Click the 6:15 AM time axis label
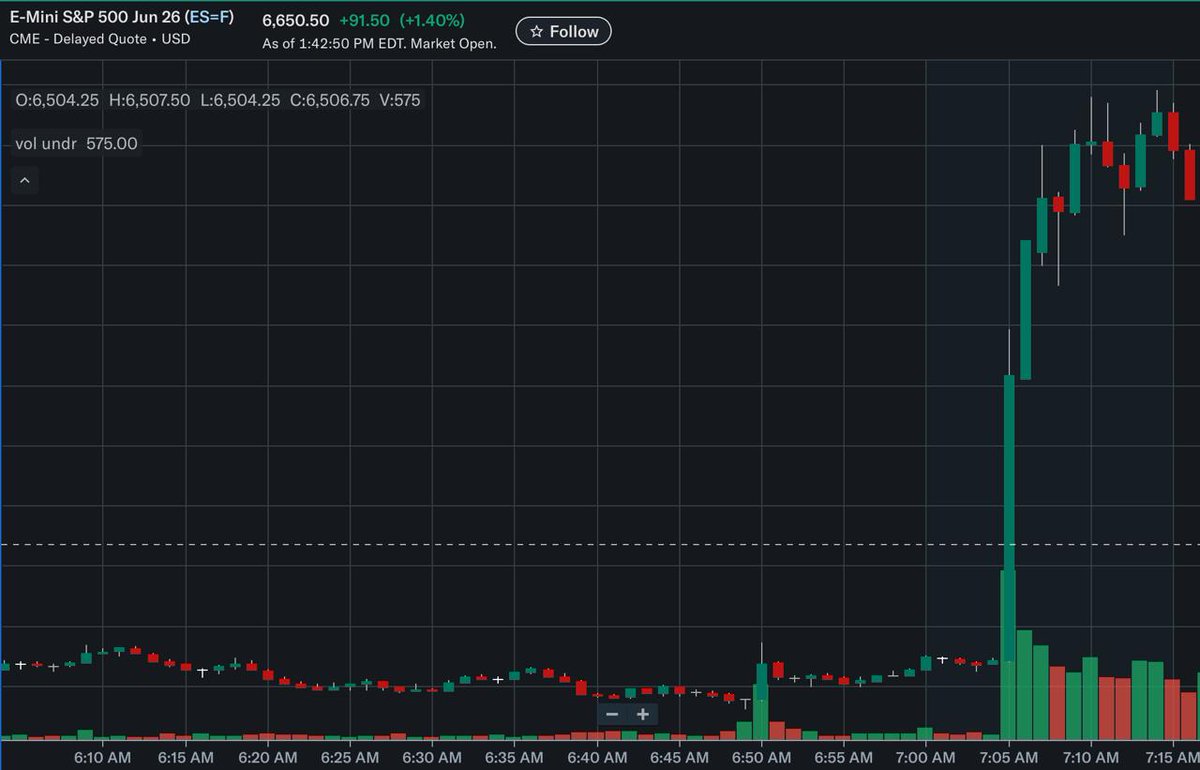The height and width of the screenshot is (770, 1200). [185, 758]
